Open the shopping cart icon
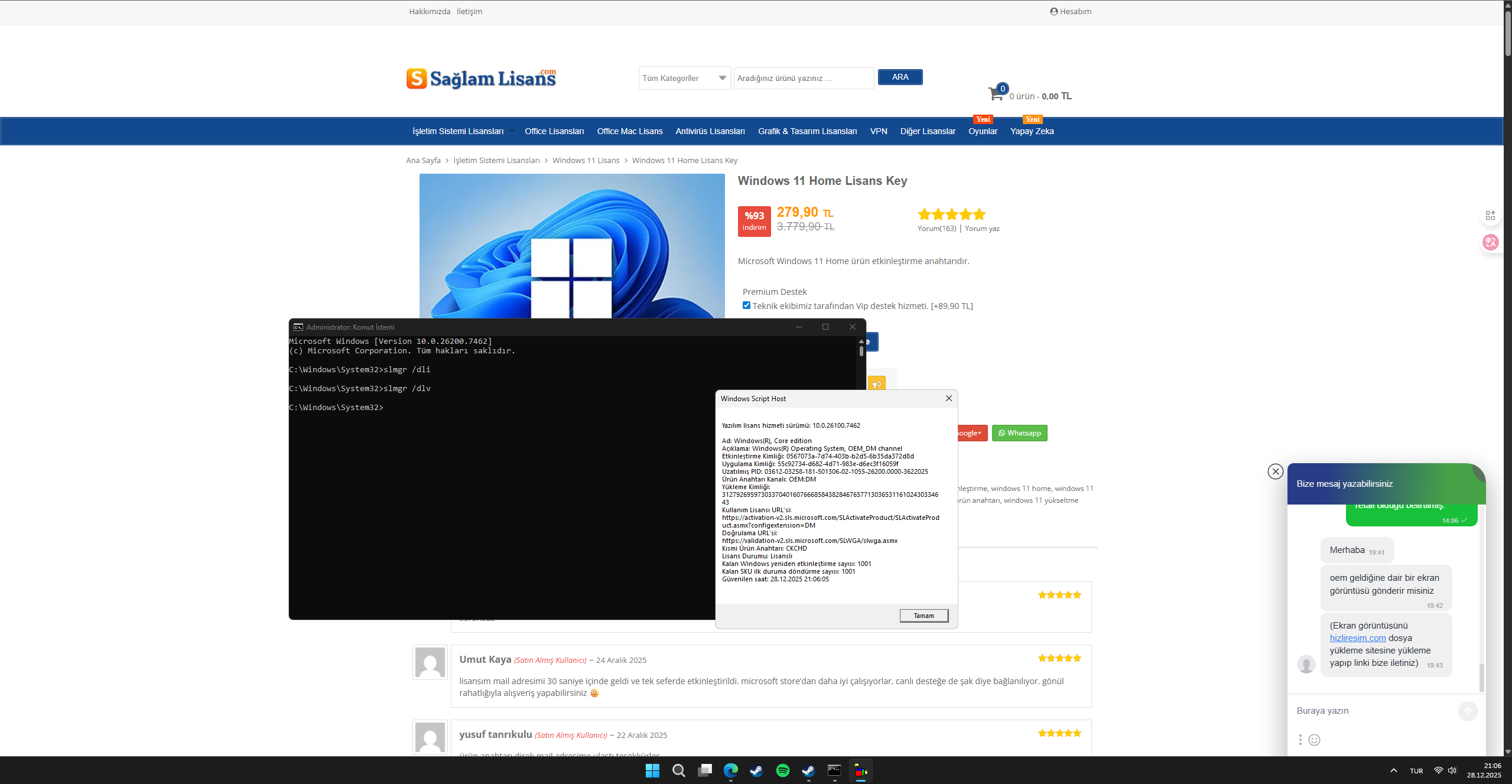The width and height of the screenshot is (1512, 784). (996, 93)
